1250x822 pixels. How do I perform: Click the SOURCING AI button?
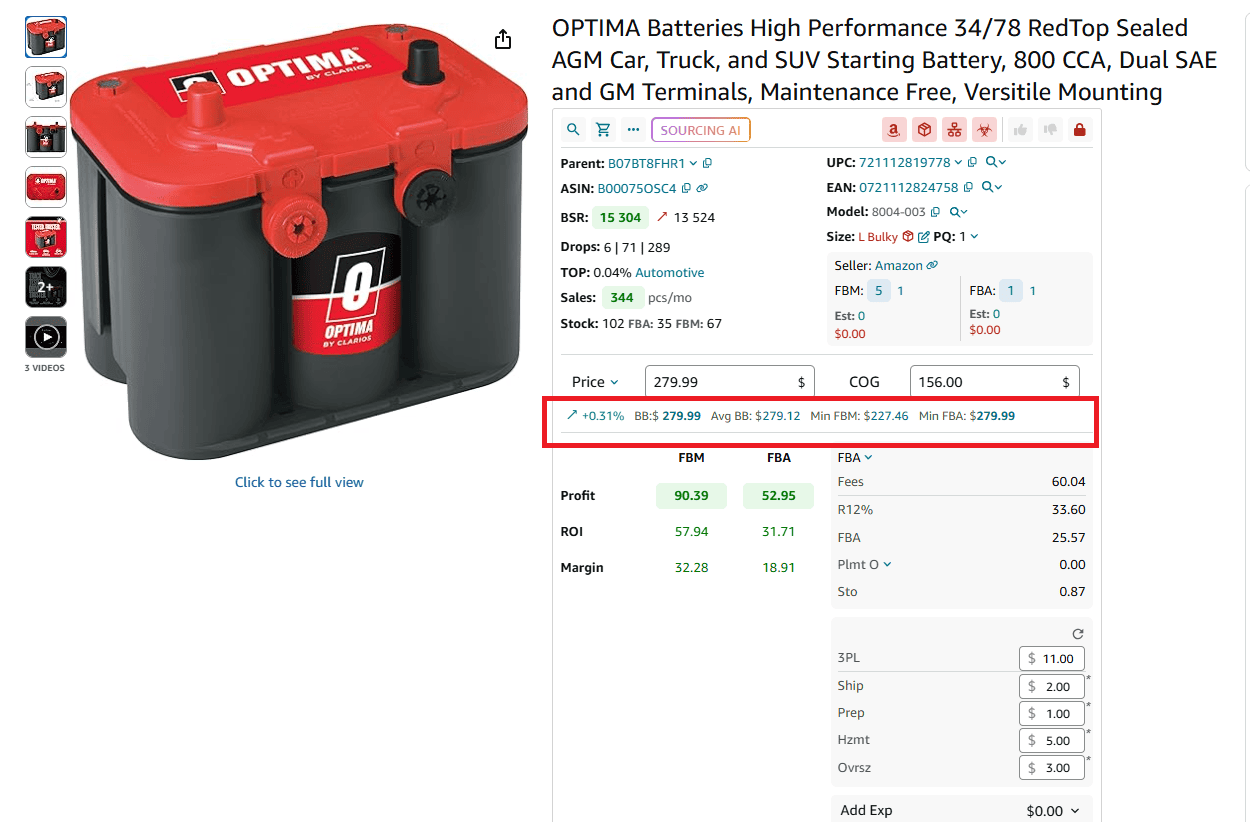tap(700, 129)
